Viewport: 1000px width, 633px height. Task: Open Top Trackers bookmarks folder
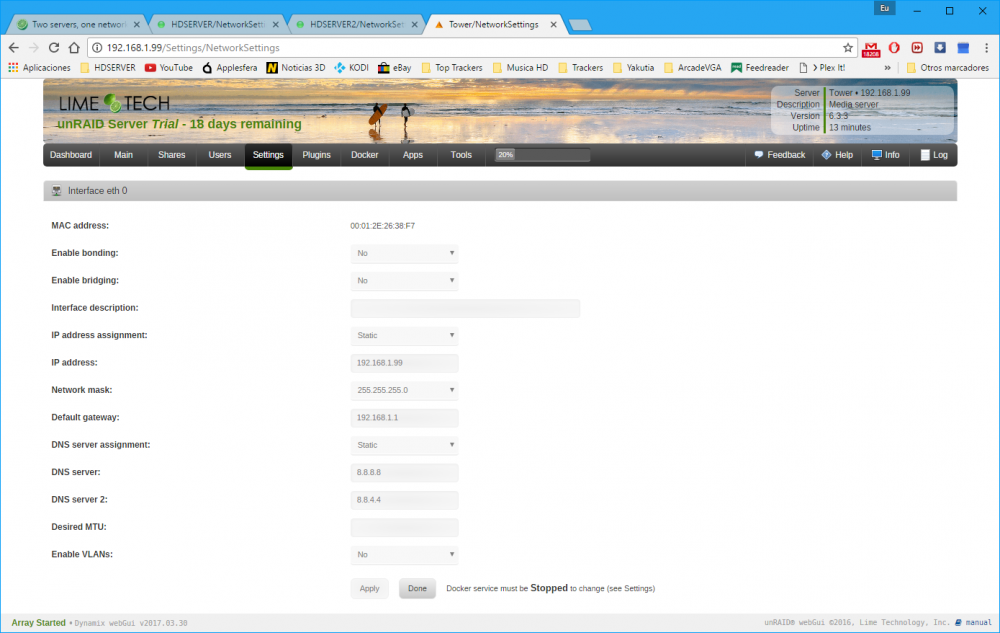(x=452, y=68)
